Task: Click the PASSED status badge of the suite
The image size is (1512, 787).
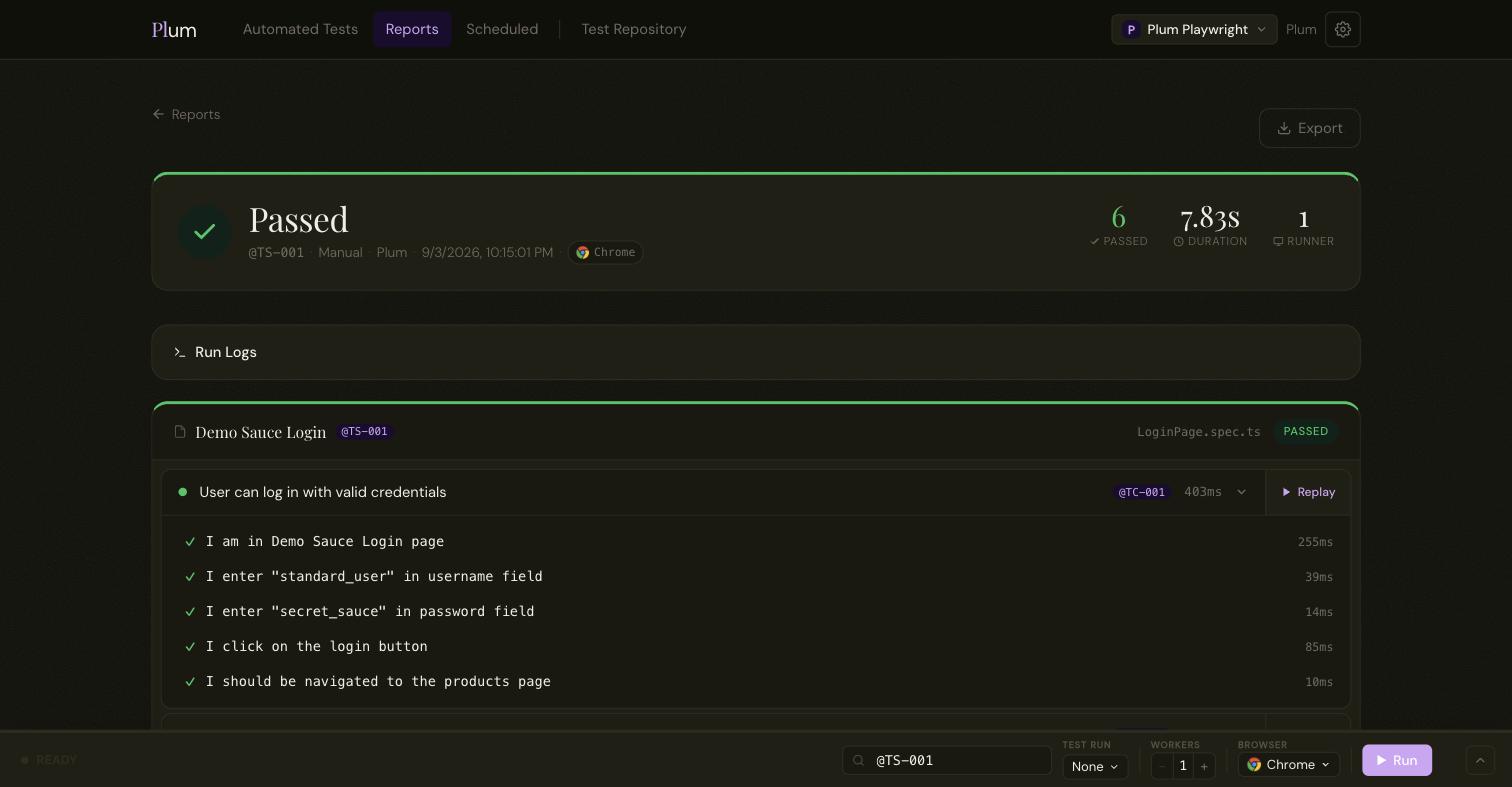Action: point(1306,431)
